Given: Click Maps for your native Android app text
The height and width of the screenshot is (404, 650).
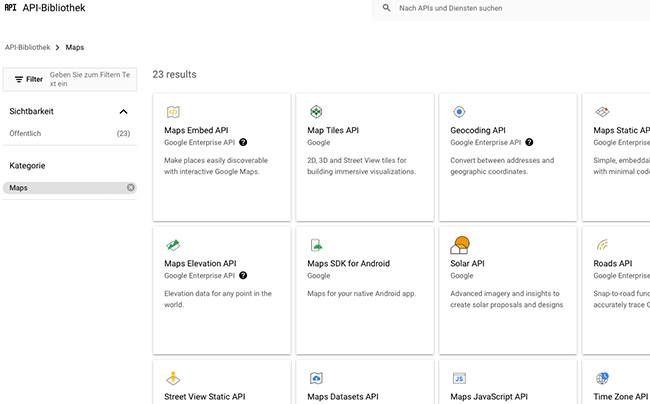Looking at the screenshot, I should coord(361,293).
